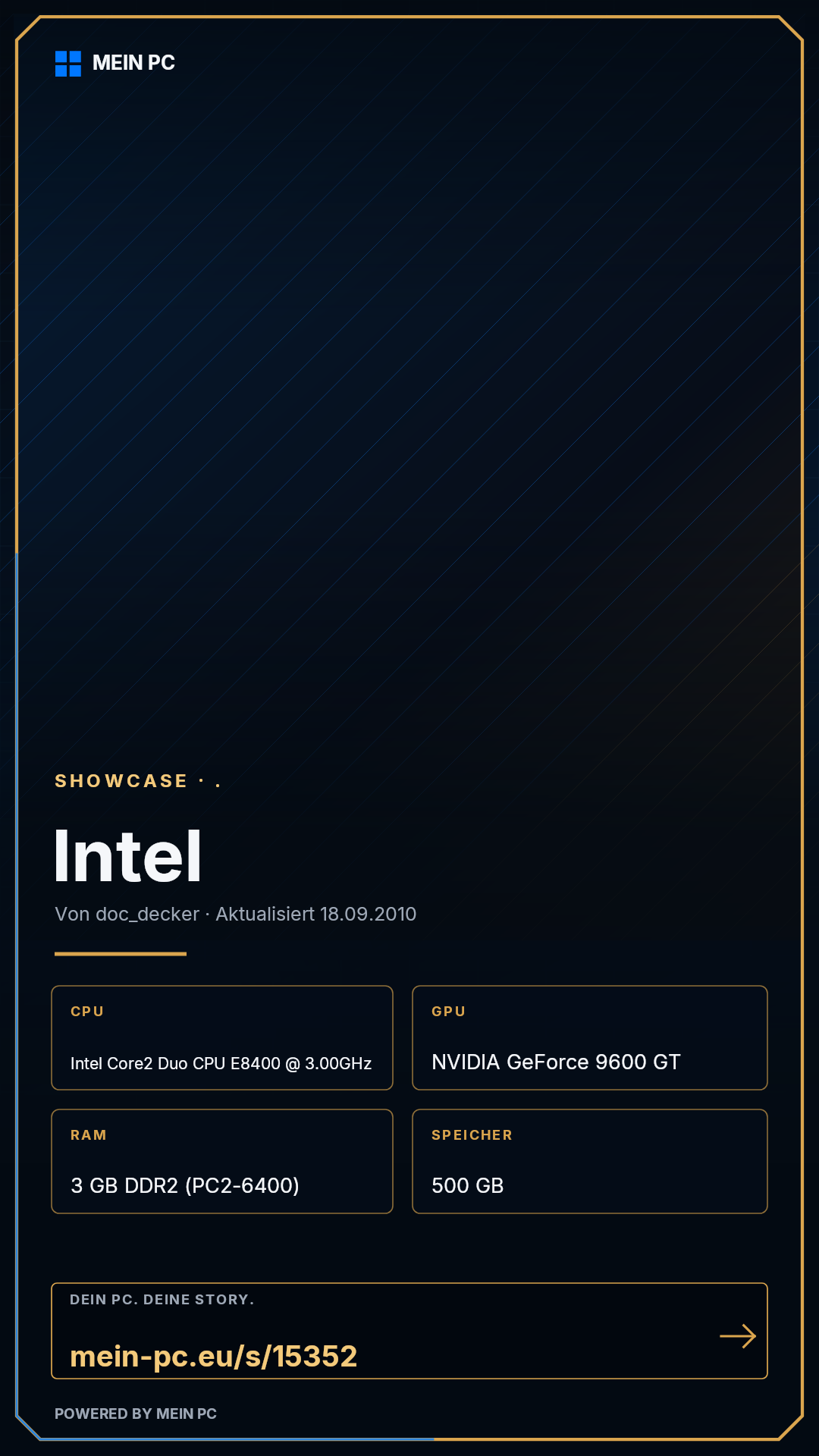This screenshot has width=819, height=1456.
Task: Click the MEIN PC header title
Action: [x=133, y=63]
